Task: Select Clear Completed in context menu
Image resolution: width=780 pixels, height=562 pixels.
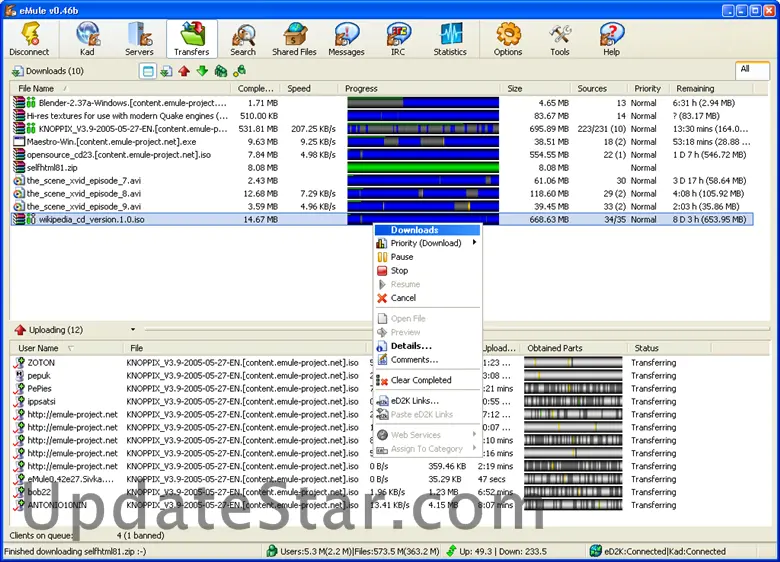Action: coord(421,380)
